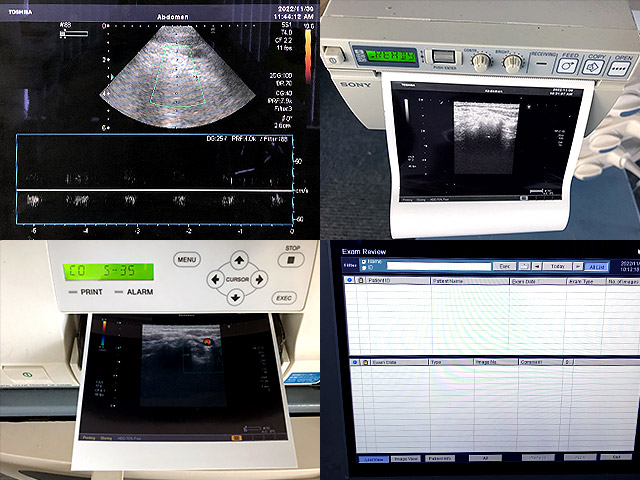Go to previous day arrow before Today

pyautogui.click(x=538, y=266)
